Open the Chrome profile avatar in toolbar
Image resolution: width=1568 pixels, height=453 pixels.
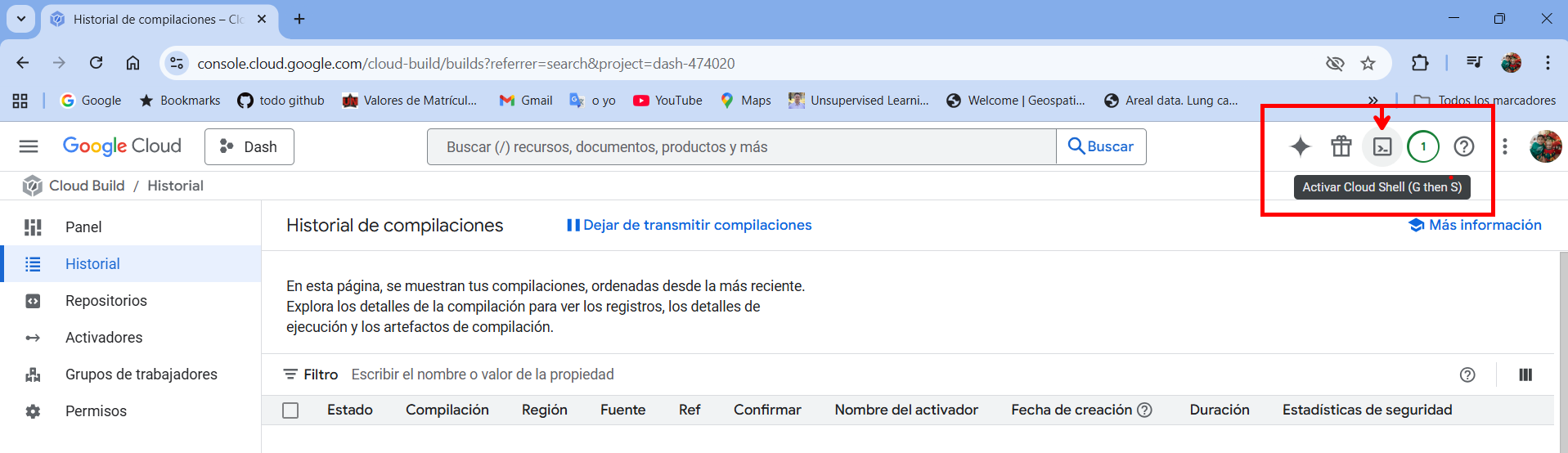1512,63
